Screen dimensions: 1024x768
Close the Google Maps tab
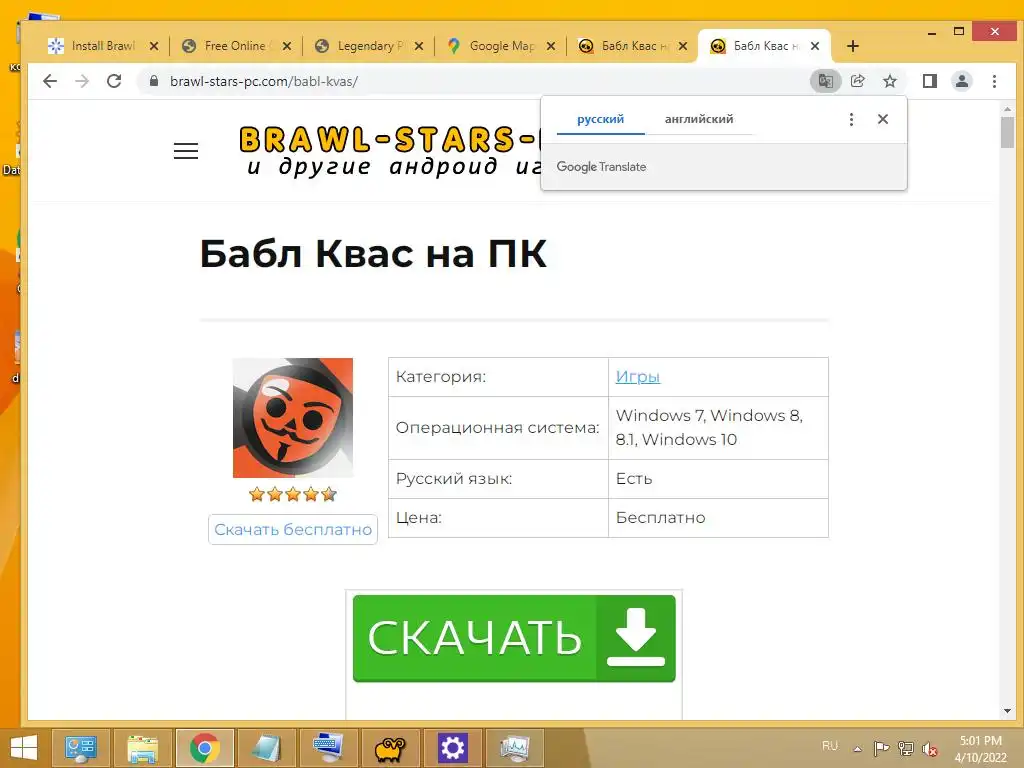coord(551,46)
